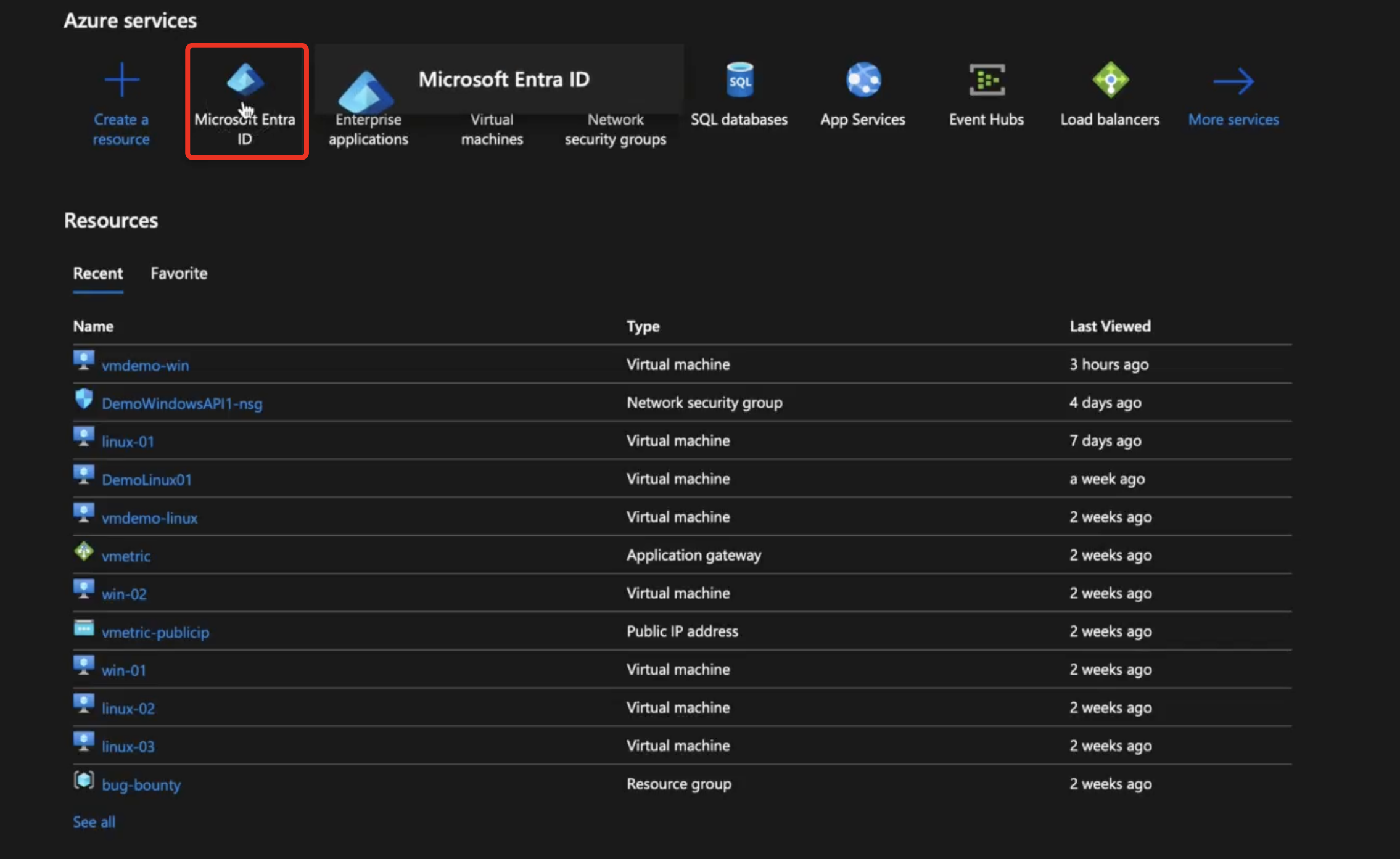
Task: Click the VM icon beside win-02
Action: point(84,589)
